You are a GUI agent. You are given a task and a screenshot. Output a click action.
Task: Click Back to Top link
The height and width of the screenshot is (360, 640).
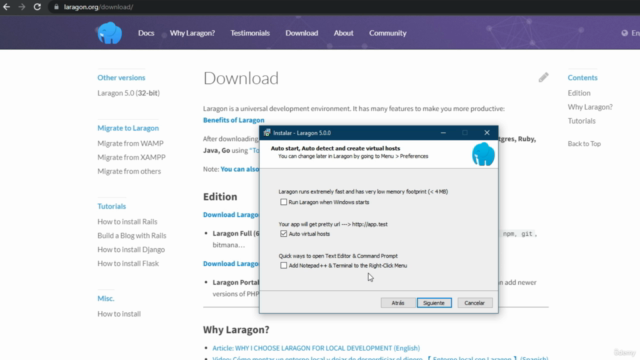click(584, 144)
